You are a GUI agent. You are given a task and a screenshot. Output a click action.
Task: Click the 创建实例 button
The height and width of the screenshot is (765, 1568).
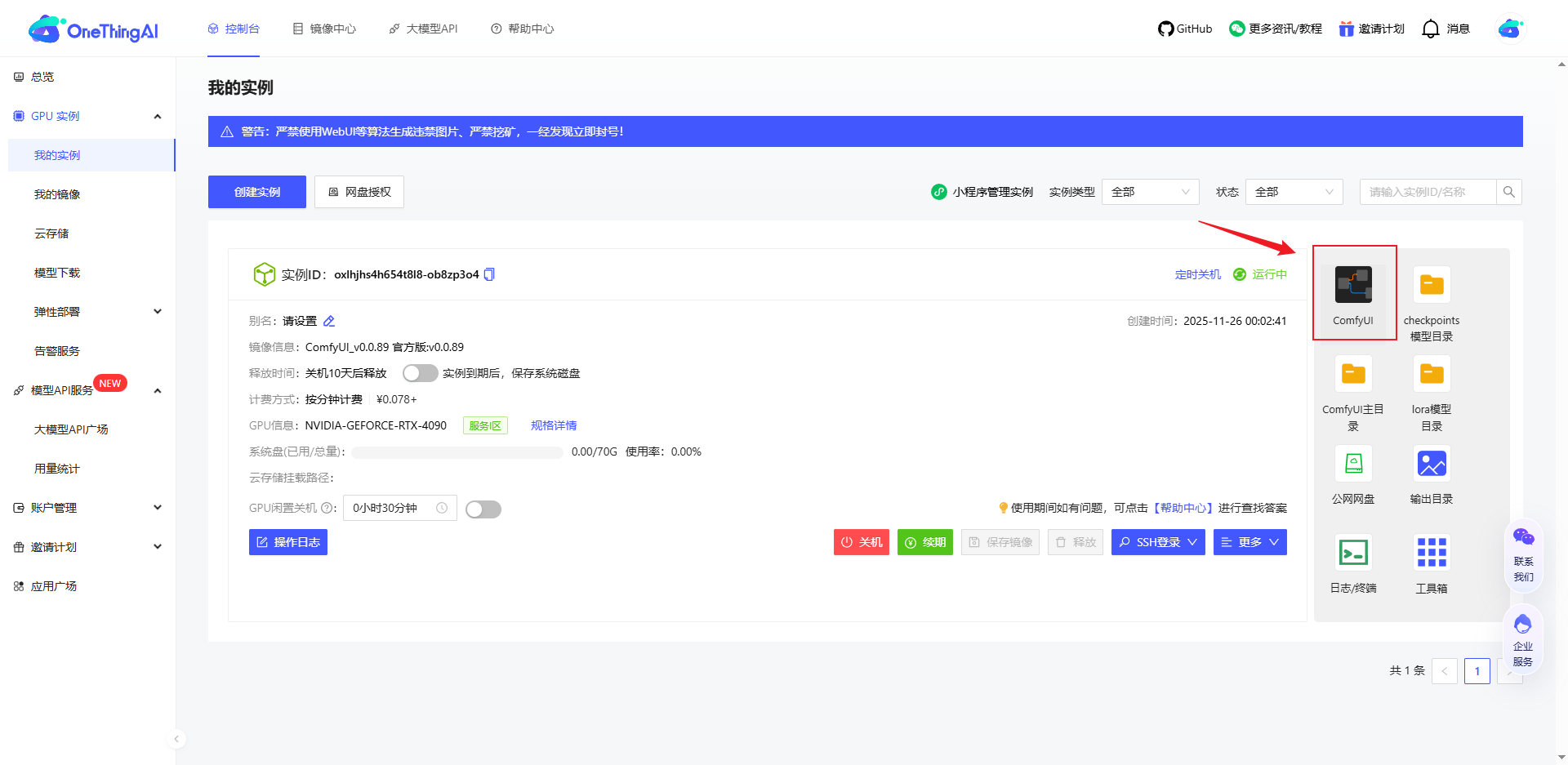[x=257, y=192]
